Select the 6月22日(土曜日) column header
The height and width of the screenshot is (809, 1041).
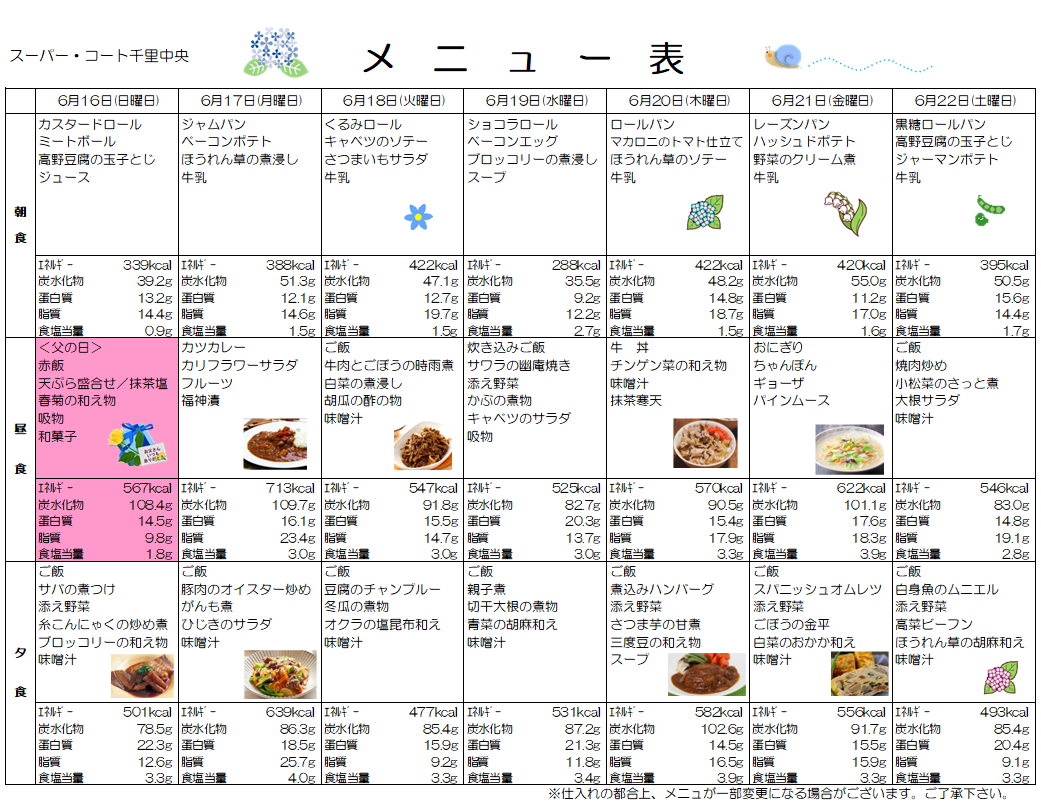964,101
